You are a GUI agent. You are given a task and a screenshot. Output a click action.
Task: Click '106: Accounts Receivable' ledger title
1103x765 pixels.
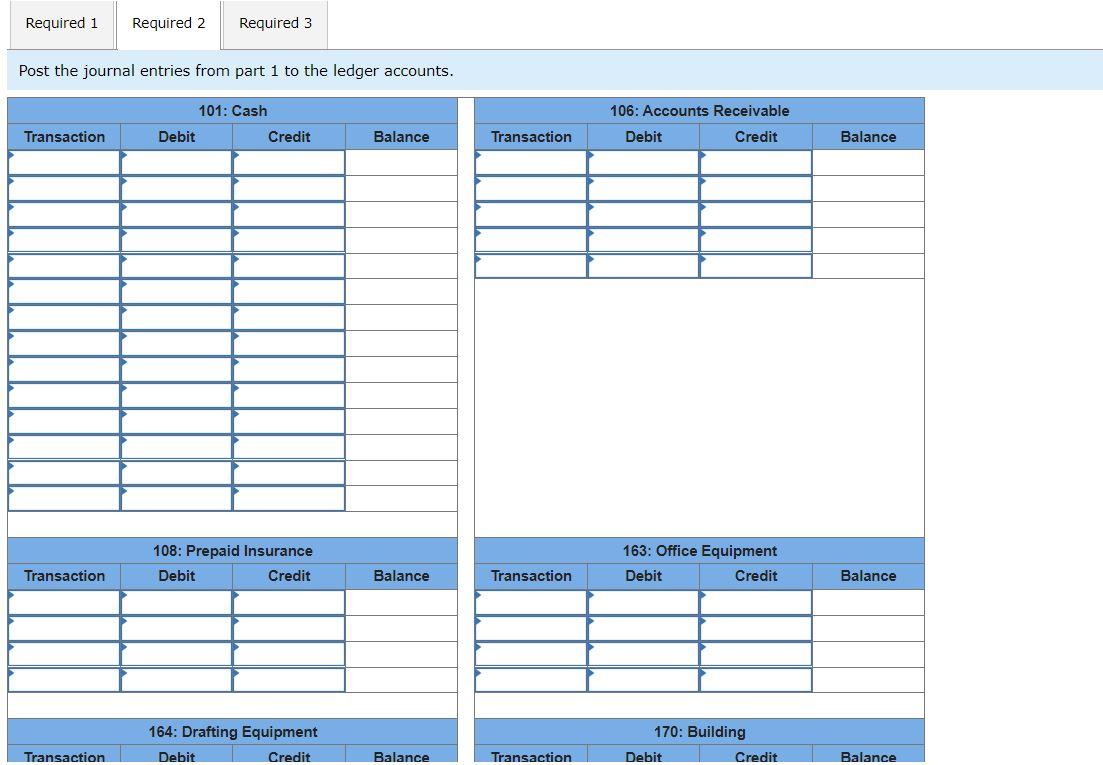(x=700, y=111)
